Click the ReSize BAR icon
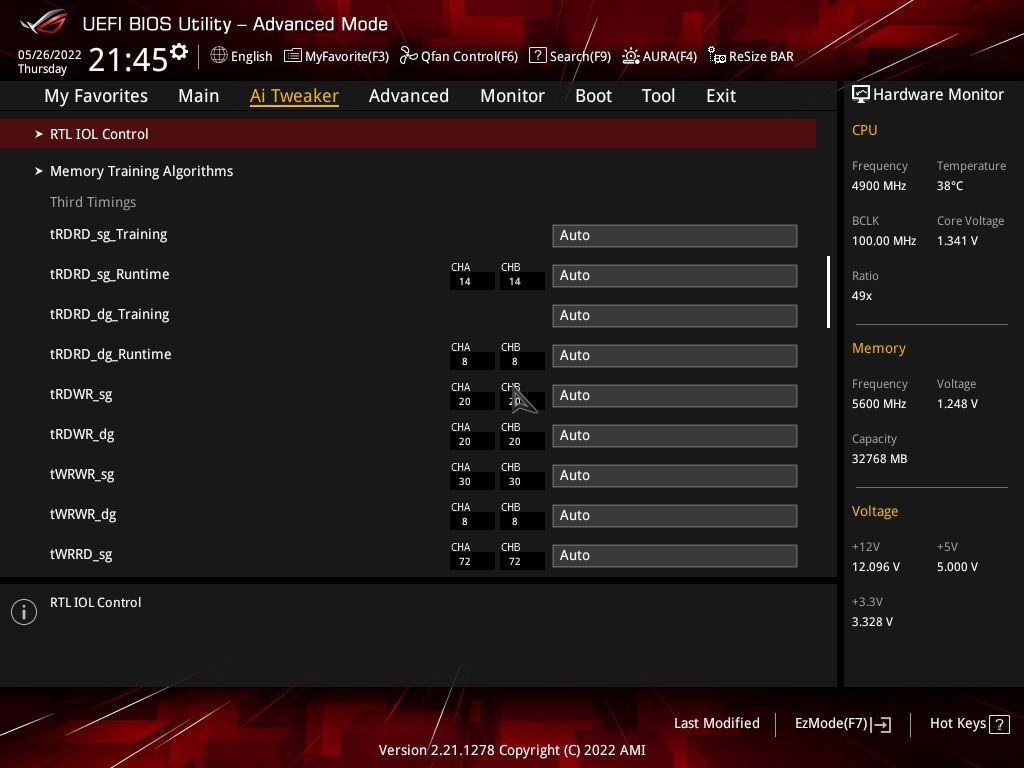The height and width of the screenshot is (768, 1024). click(716, 56)
